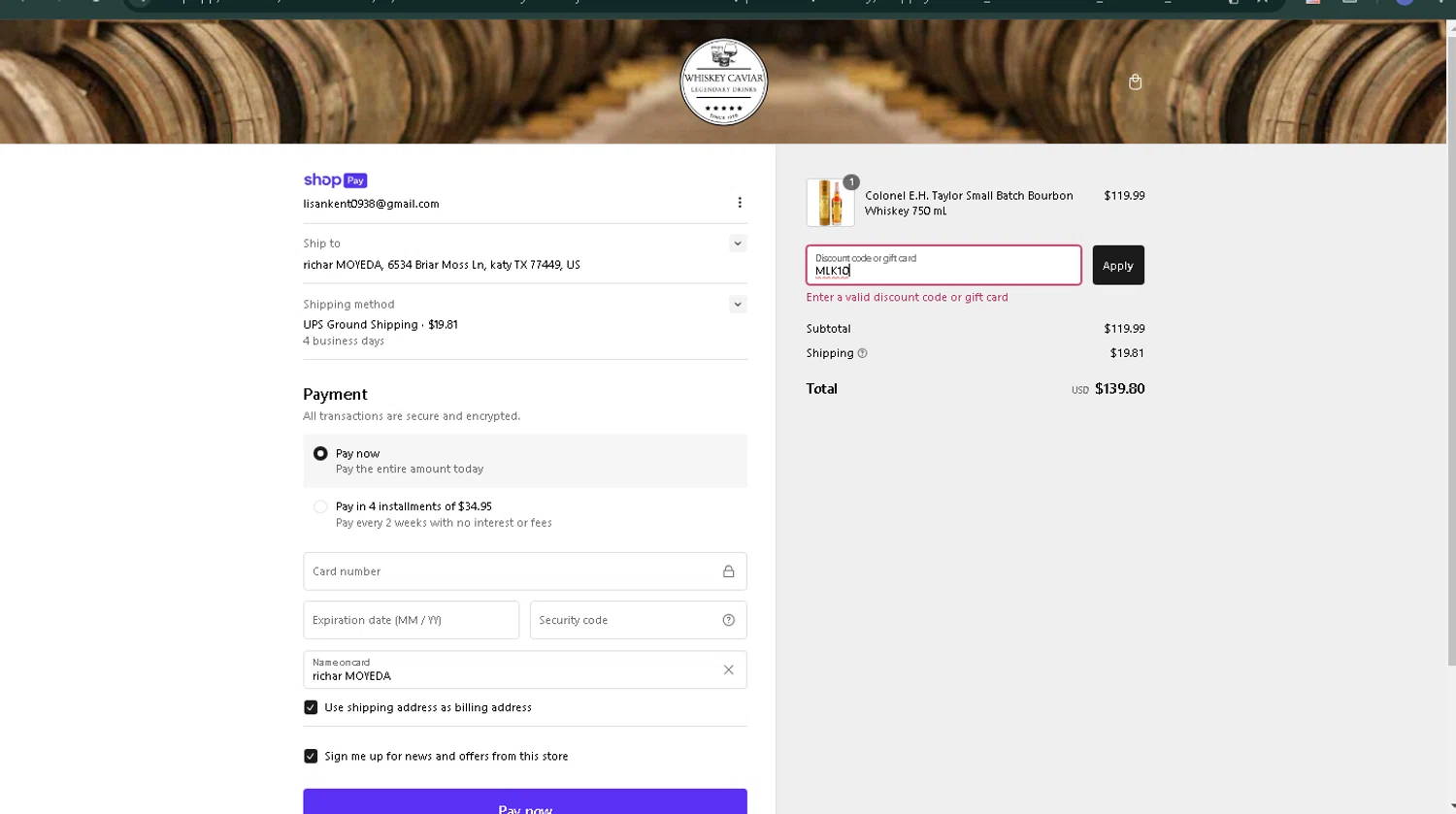This screenshot has height=814, width=1456.
Task: Focus the Name on card field
Action: coord(525,669)
